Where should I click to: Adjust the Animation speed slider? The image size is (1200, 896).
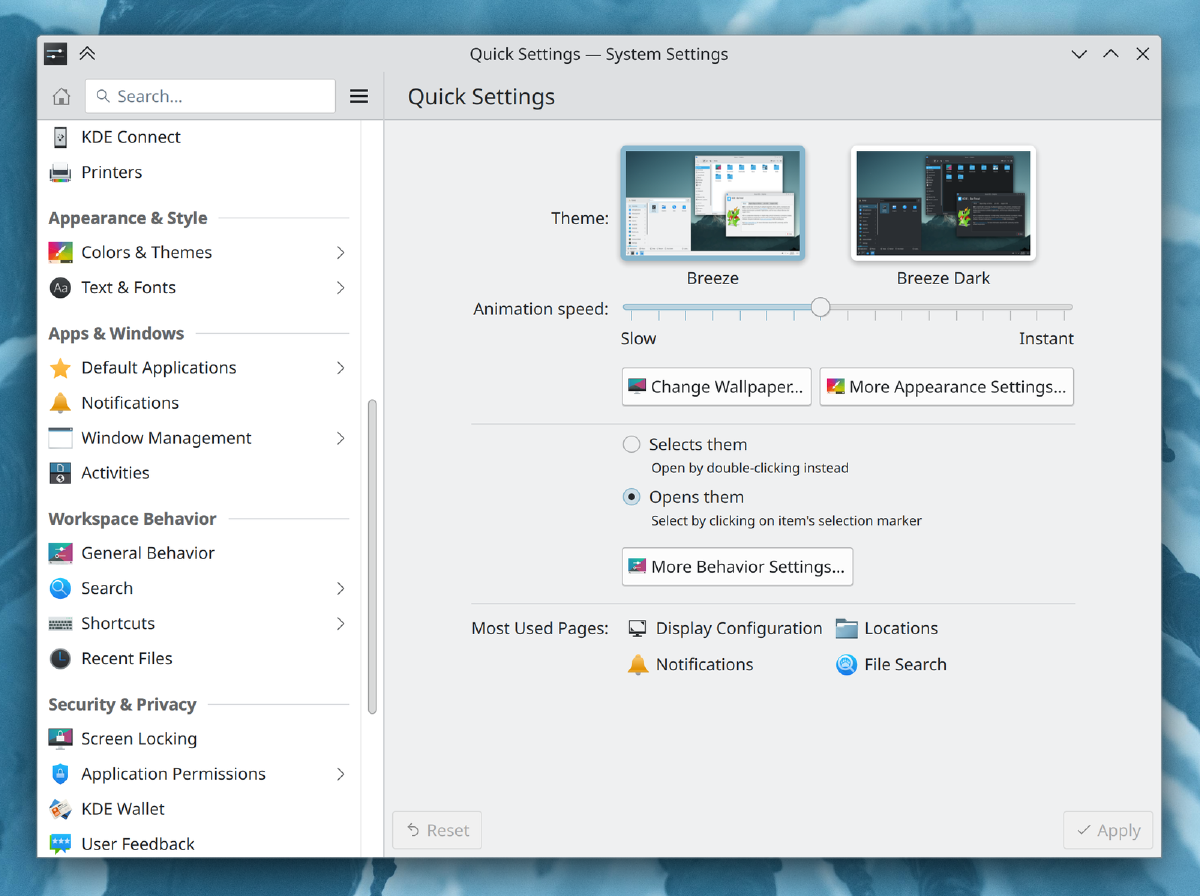[x=820, y=308]
